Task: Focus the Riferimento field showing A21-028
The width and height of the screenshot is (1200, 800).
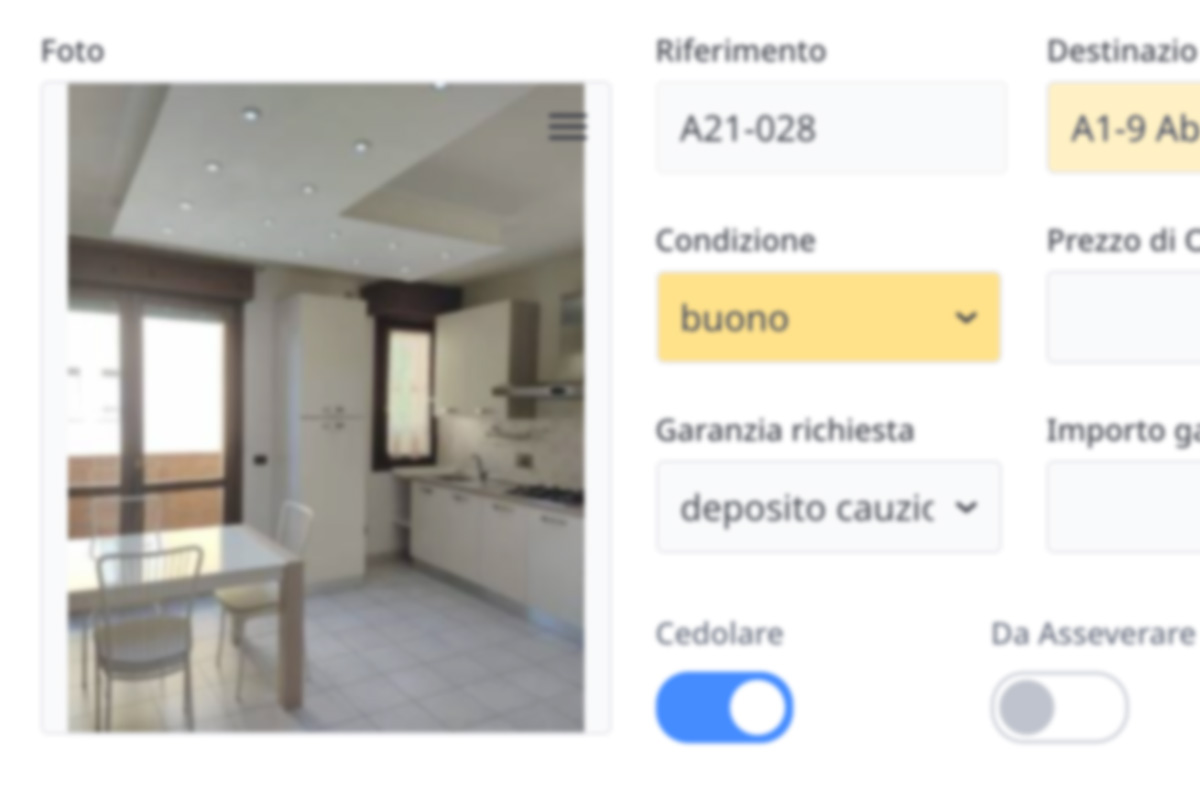Action: click(831, 128)
